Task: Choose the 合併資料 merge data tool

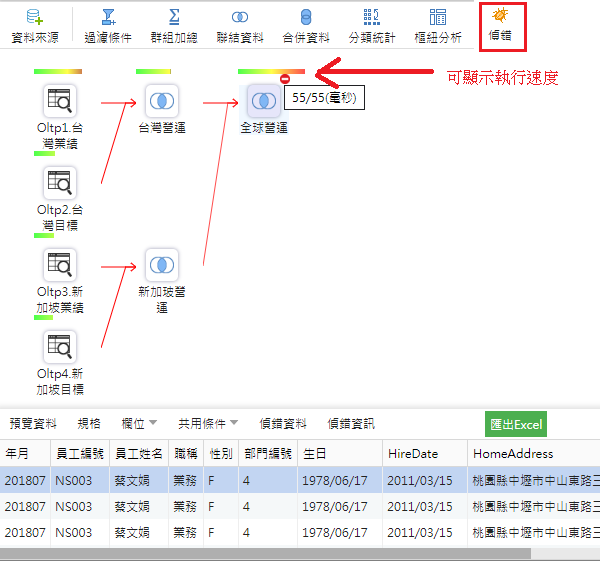Action: [x=306, y=26]
